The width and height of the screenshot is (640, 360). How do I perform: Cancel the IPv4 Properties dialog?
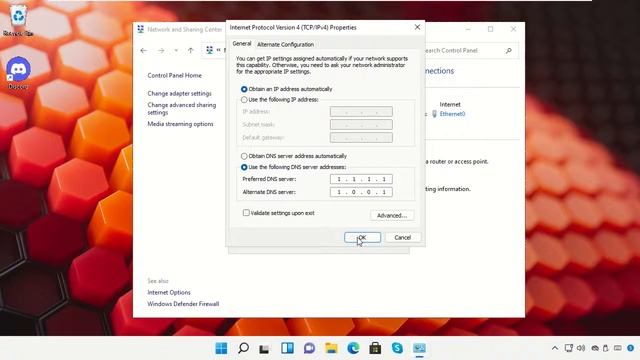click(x=402, y=238)
